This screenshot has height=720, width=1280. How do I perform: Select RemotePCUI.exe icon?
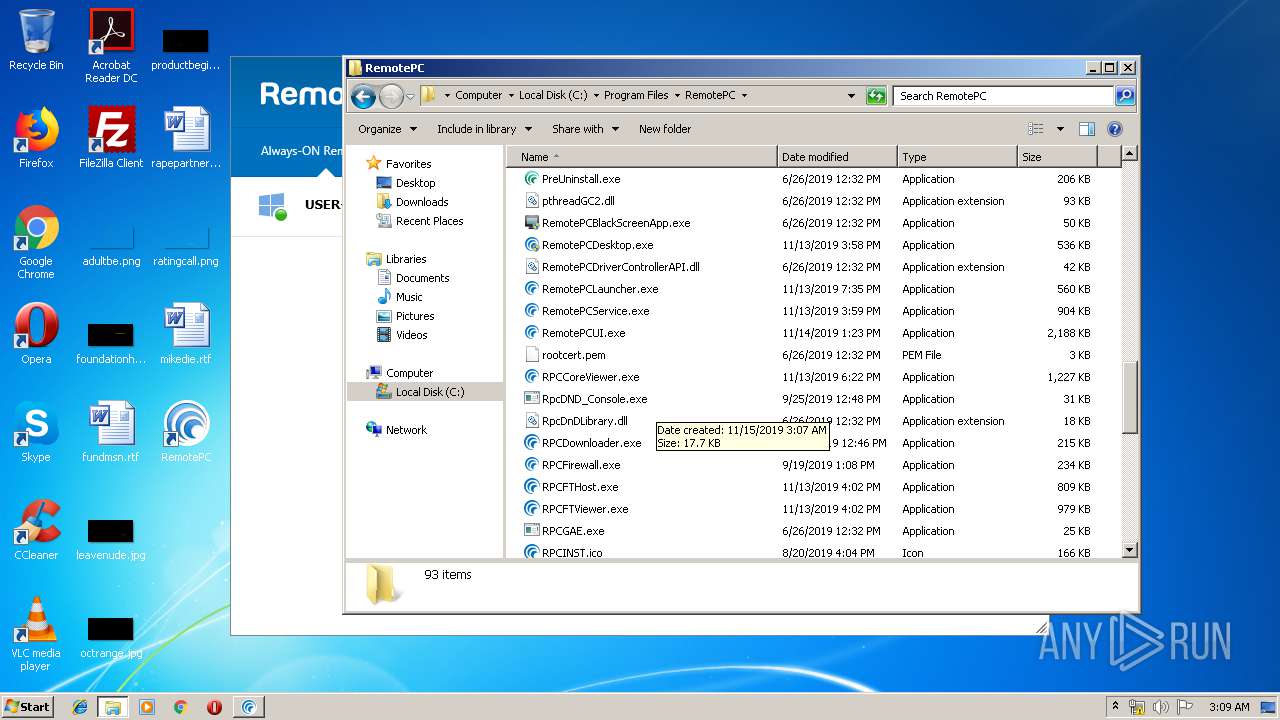532,333
